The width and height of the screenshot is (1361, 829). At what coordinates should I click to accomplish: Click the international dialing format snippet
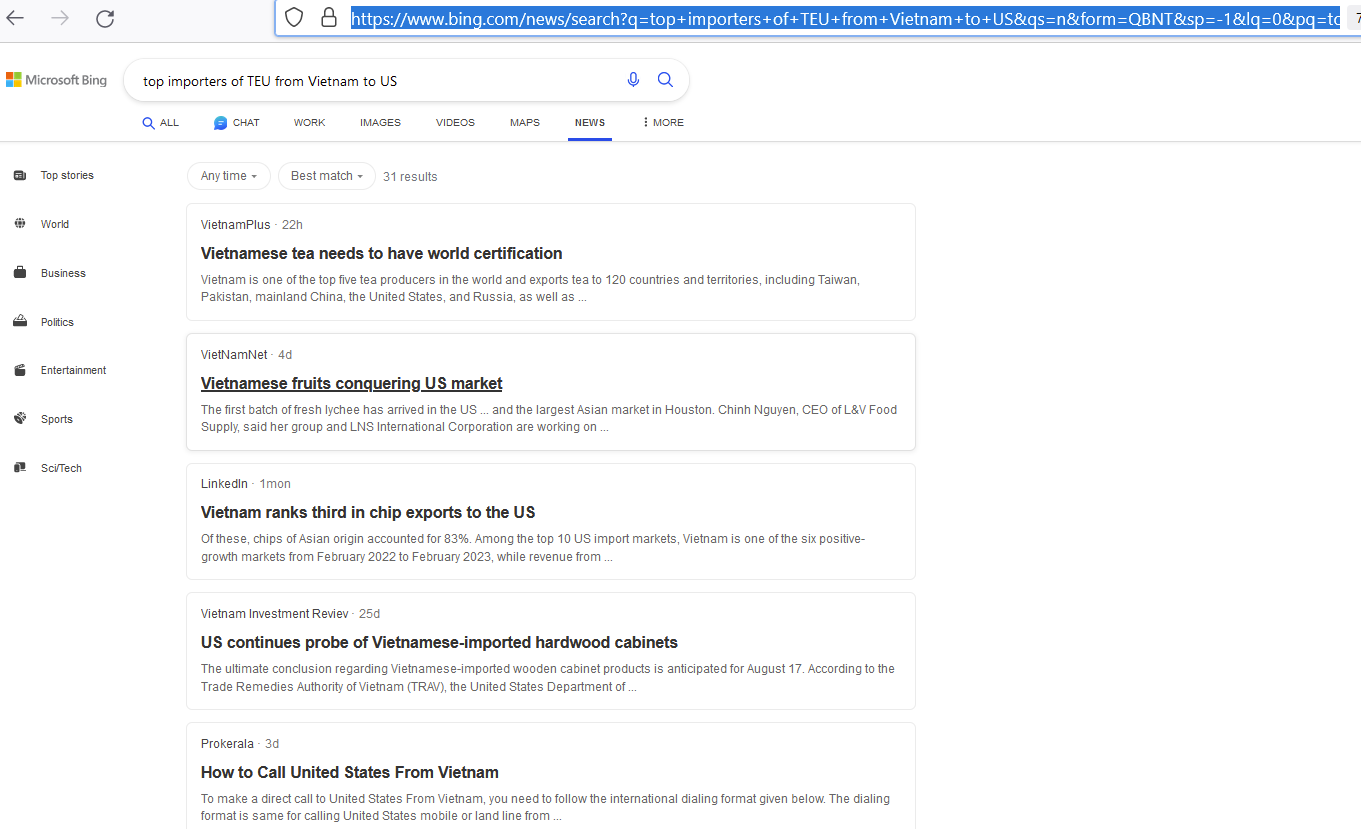[x=545, y=808]
